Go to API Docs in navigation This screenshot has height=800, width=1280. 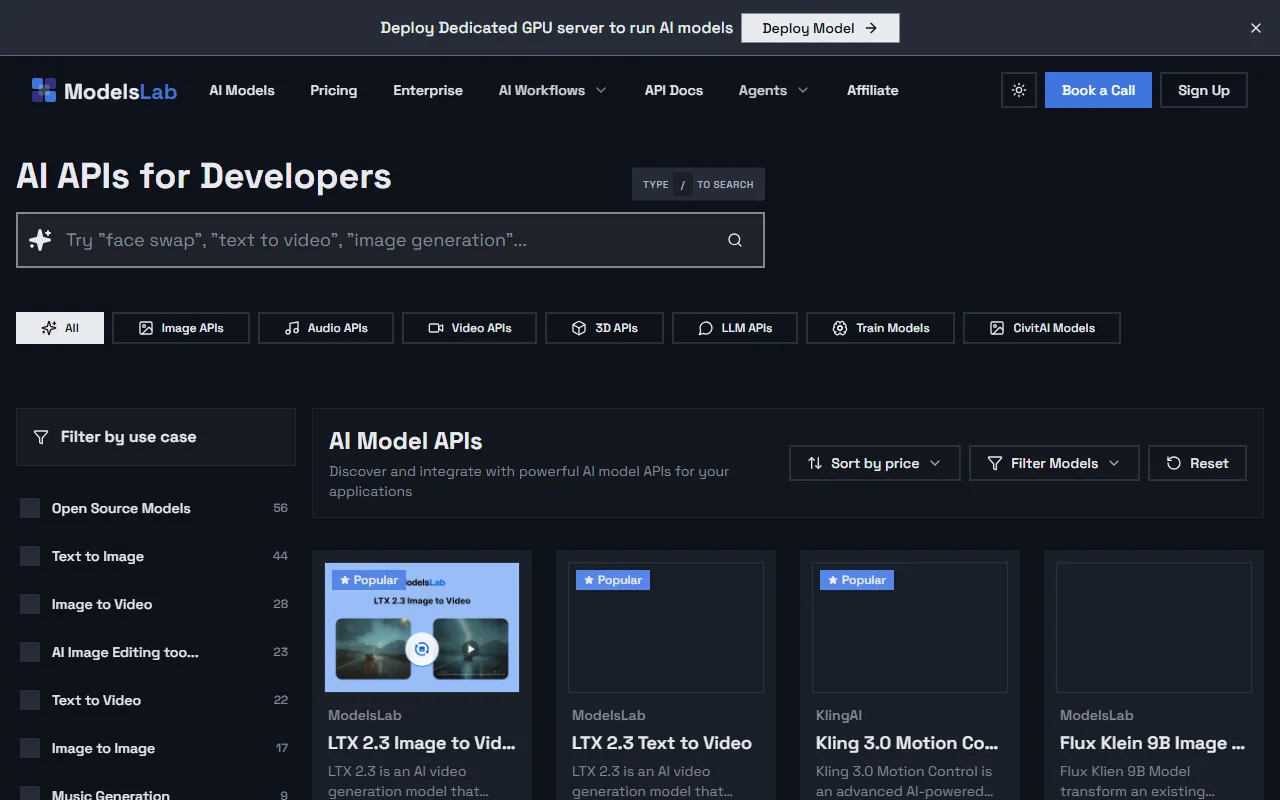[x=673, y=90]
